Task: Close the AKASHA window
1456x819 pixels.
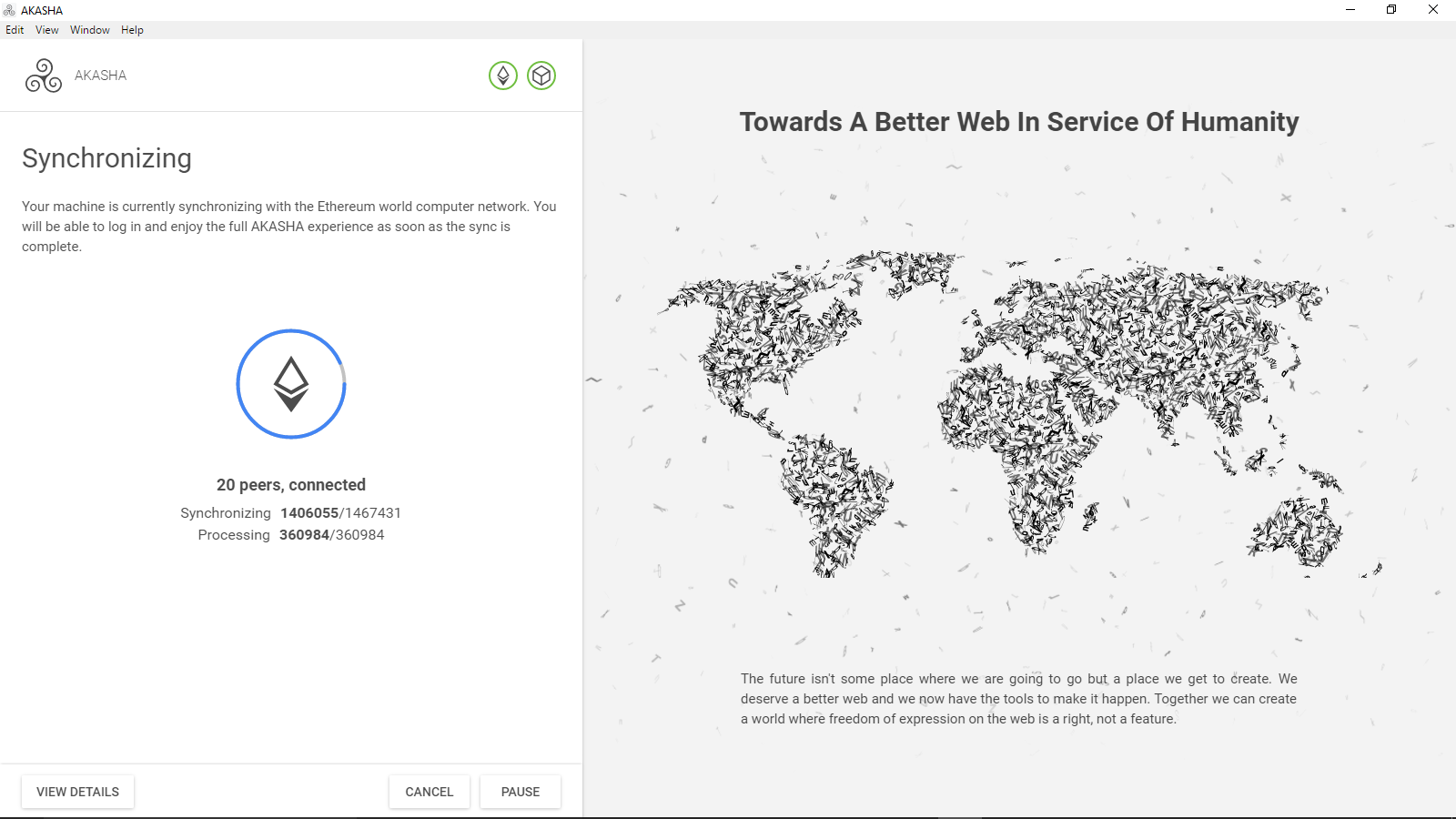Action: click(1433, 10)
